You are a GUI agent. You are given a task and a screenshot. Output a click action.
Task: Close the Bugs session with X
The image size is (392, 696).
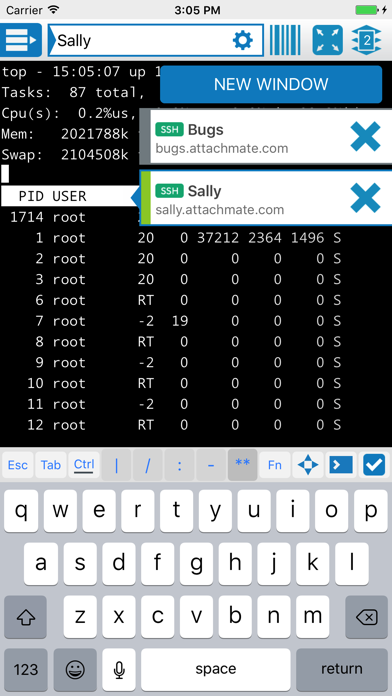pos(365,137)
